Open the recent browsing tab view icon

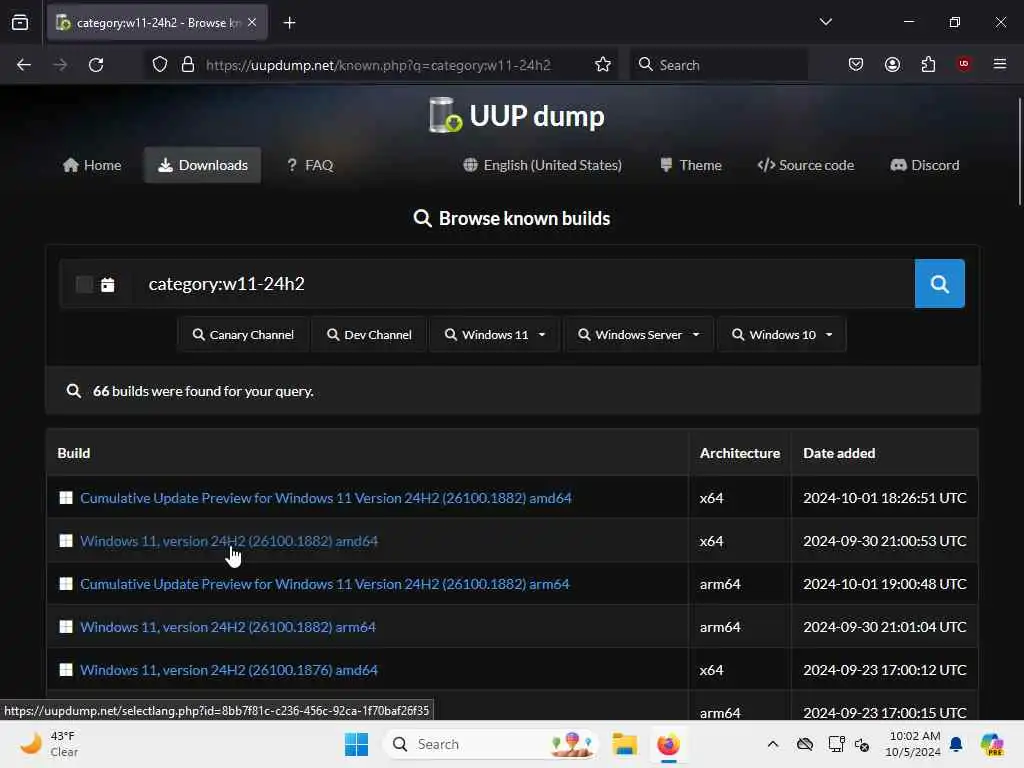tap(20, 23)
